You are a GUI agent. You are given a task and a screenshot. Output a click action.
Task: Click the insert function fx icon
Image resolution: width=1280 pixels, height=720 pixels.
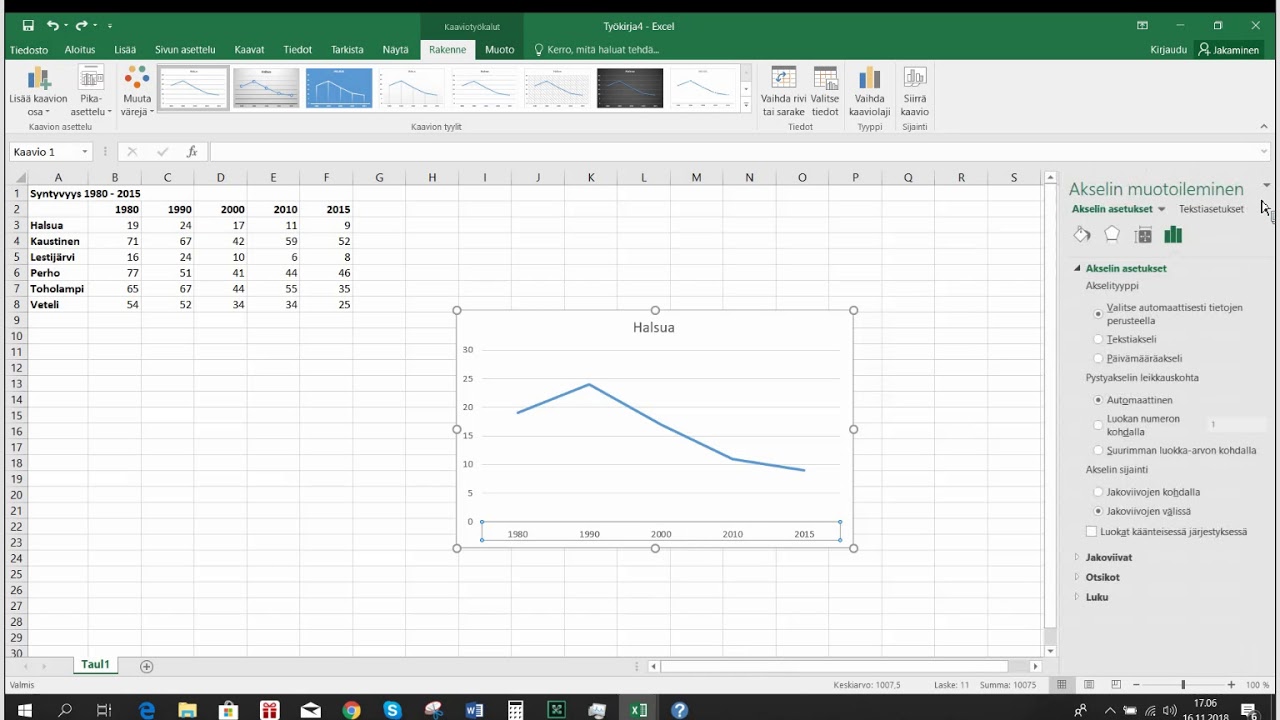click(x=192, y=152)
